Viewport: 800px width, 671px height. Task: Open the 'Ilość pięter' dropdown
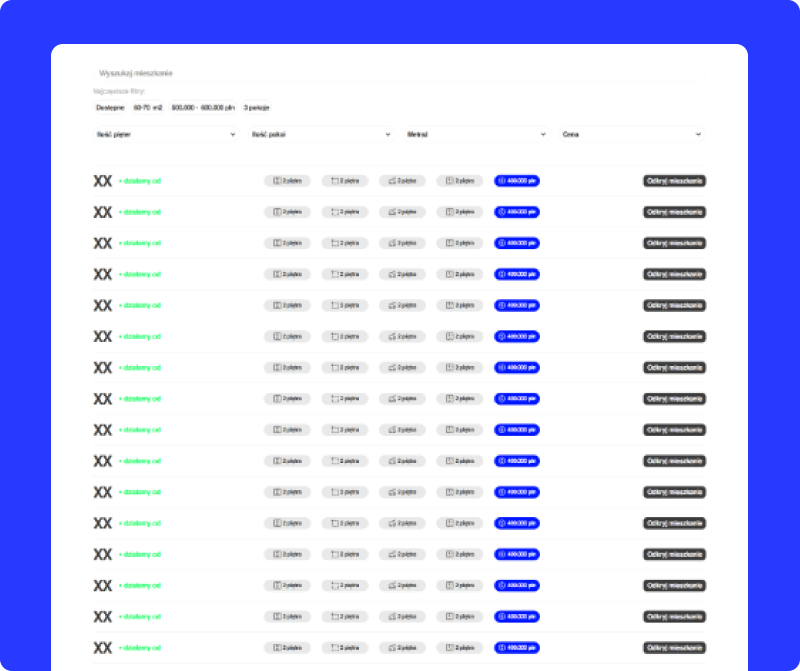click(x=166, y=135)
